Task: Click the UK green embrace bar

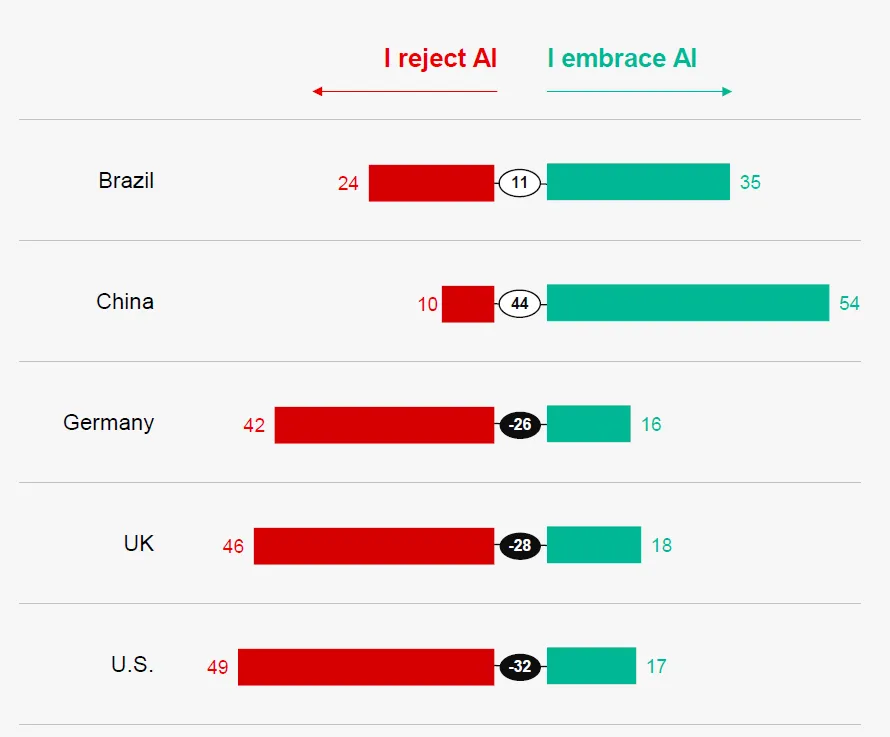Action: coord(594,545)
